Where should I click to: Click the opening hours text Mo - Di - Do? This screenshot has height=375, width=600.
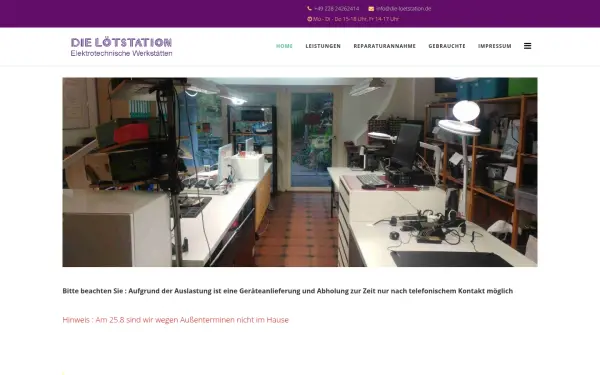[x=356, y=19]
